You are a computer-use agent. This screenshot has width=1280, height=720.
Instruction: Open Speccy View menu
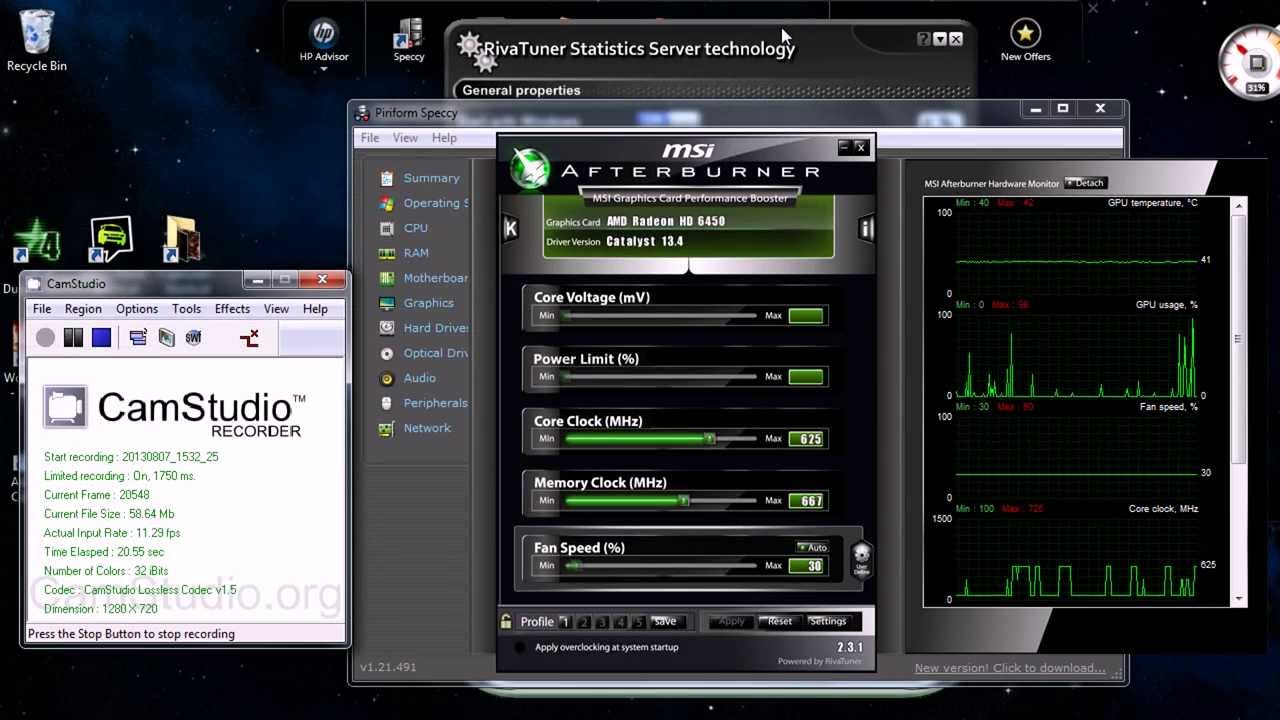[405, 138]
